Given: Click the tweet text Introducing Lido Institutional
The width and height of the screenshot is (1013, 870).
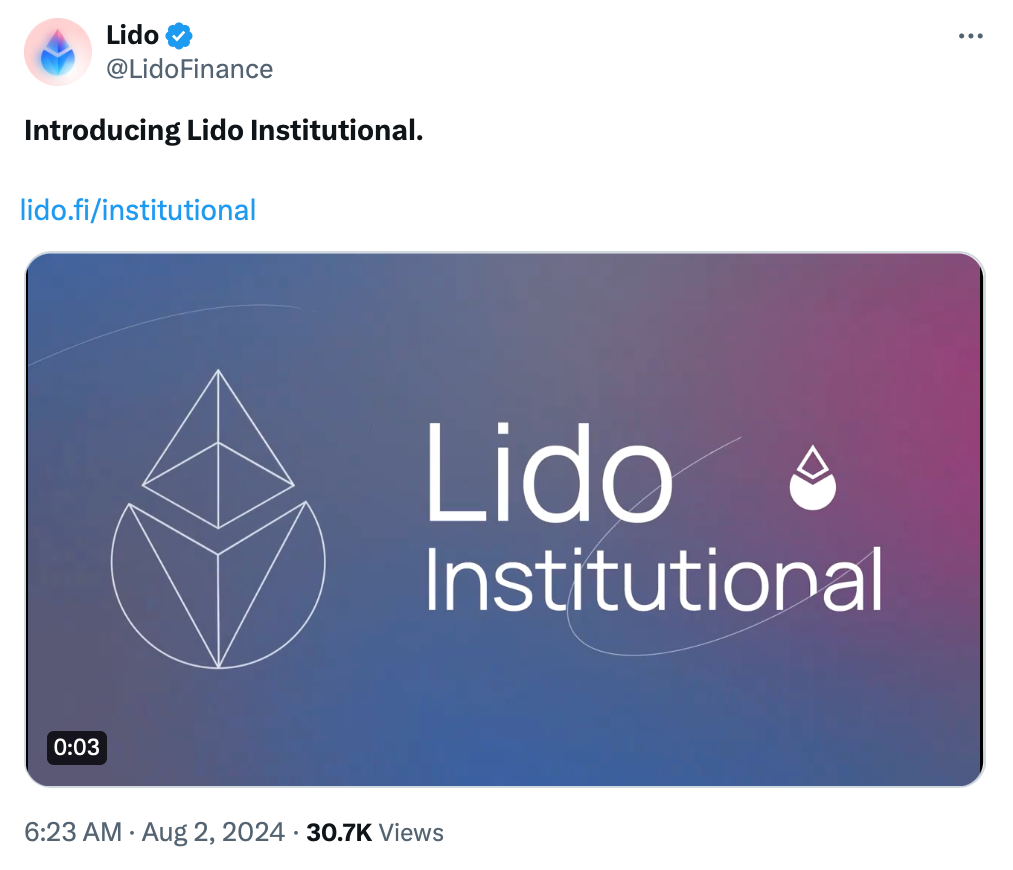Looking at the screenshot, I should [223, 130].
